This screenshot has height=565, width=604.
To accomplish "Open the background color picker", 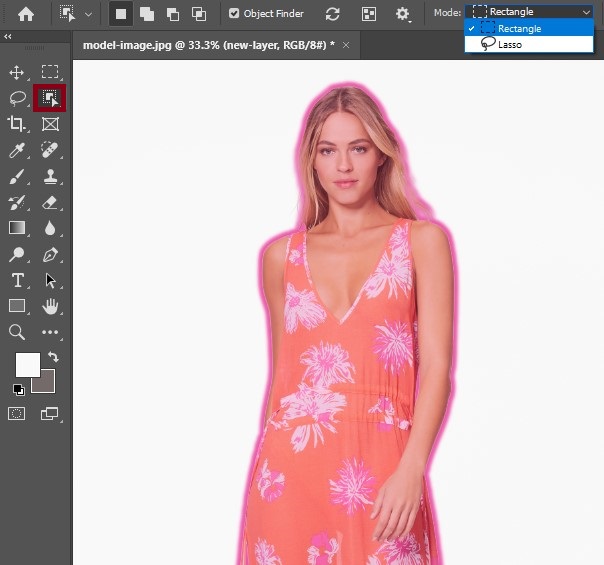I will click(48, 385).
